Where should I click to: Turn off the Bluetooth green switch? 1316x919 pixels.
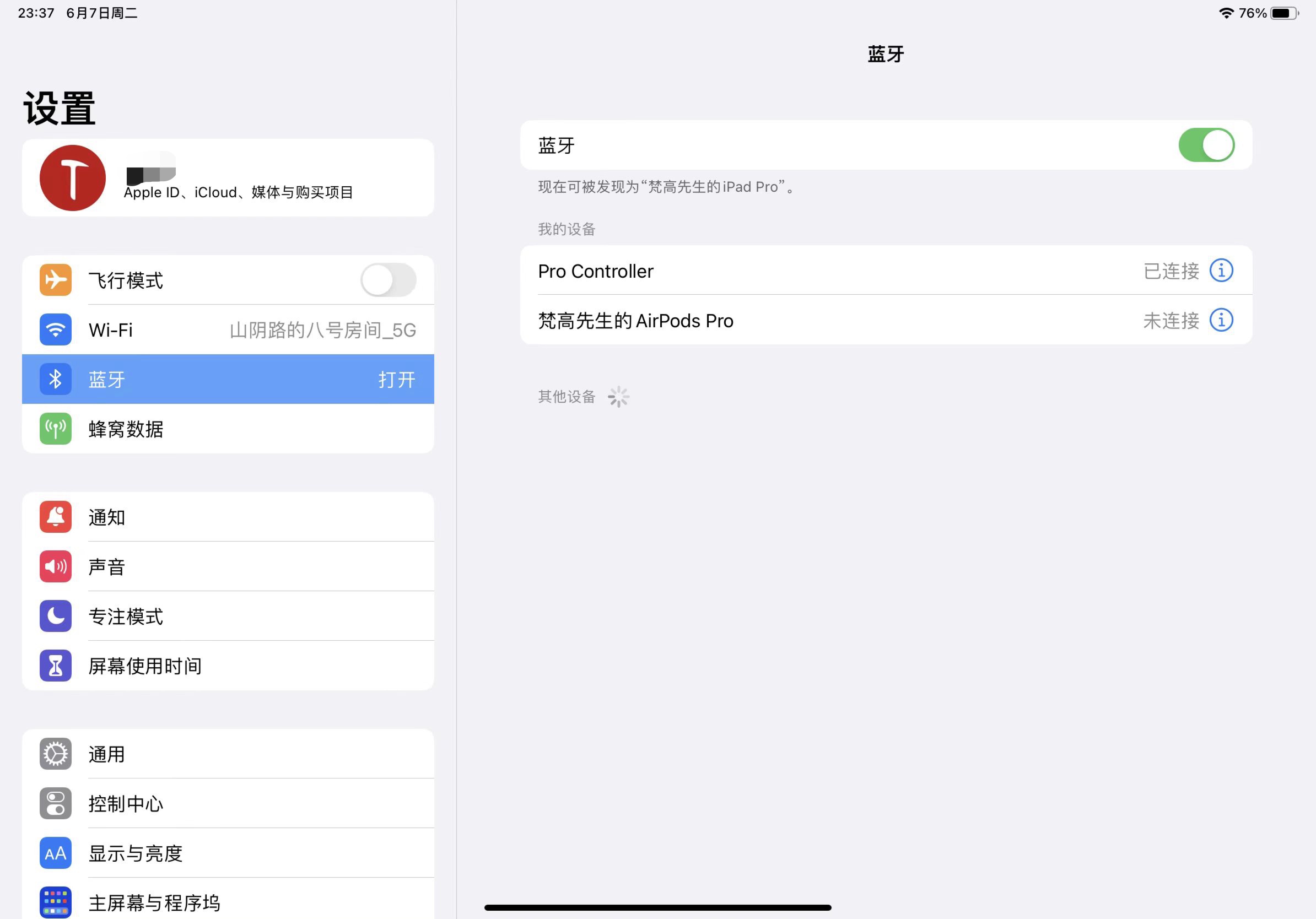(1206, 145)
